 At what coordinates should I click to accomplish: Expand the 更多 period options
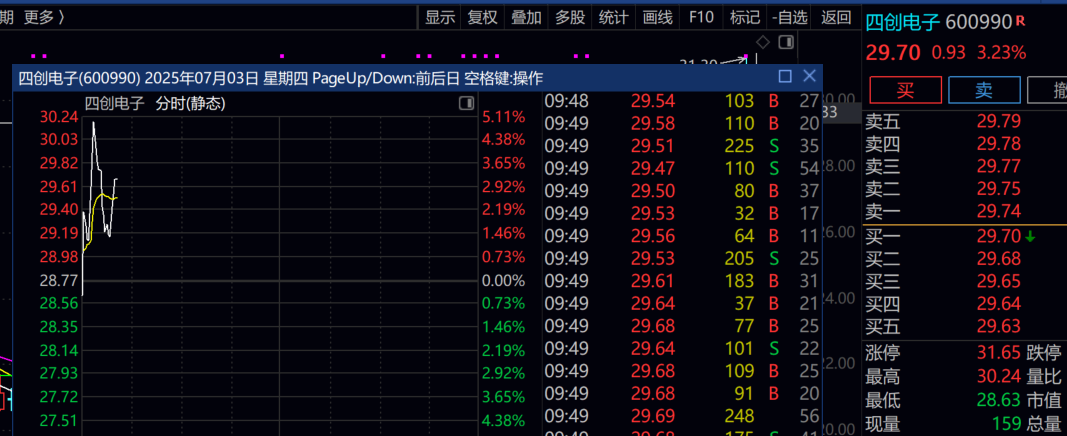(x=44, y=18)
